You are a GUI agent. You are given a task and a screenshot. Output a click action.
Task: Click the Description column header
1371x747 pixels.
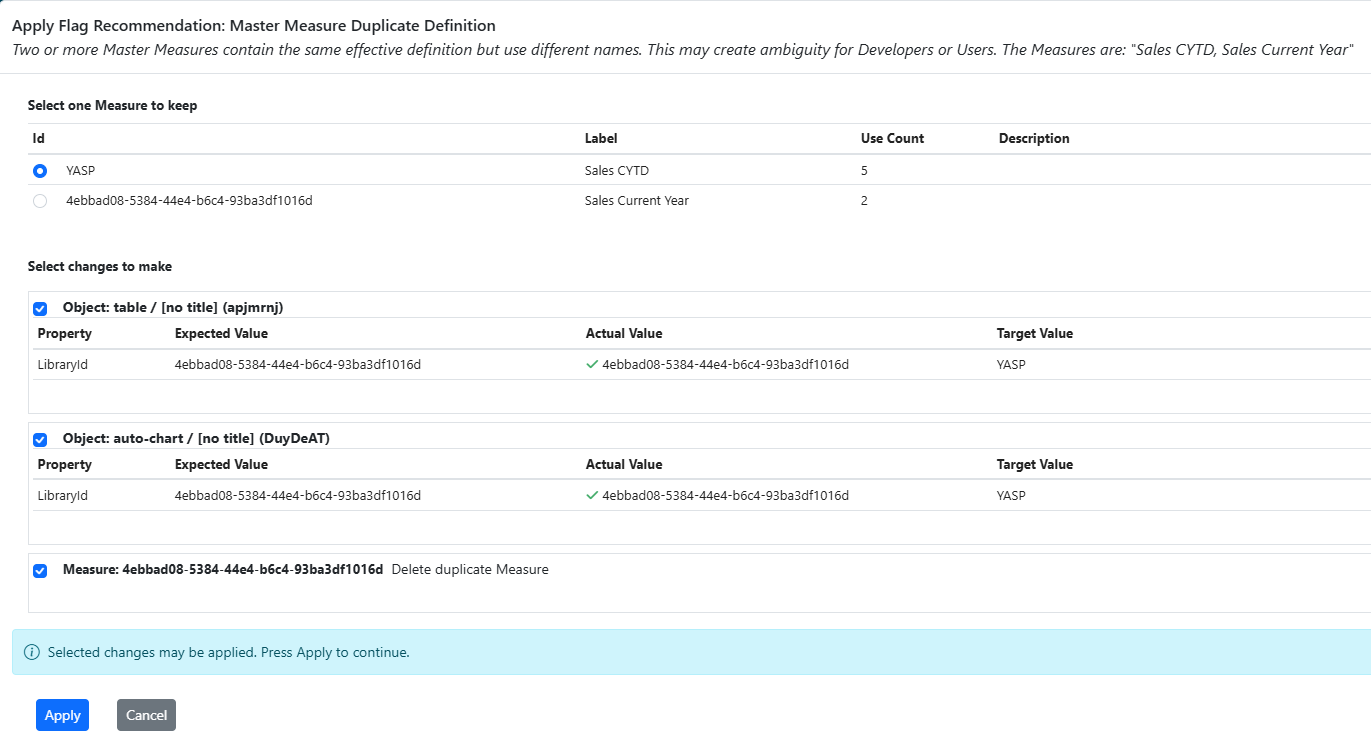1034,139
